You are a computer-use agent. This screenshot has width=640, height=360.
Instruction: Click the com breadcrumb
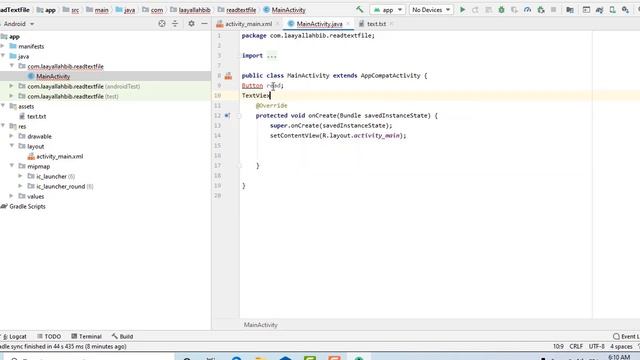pos(157,10)
